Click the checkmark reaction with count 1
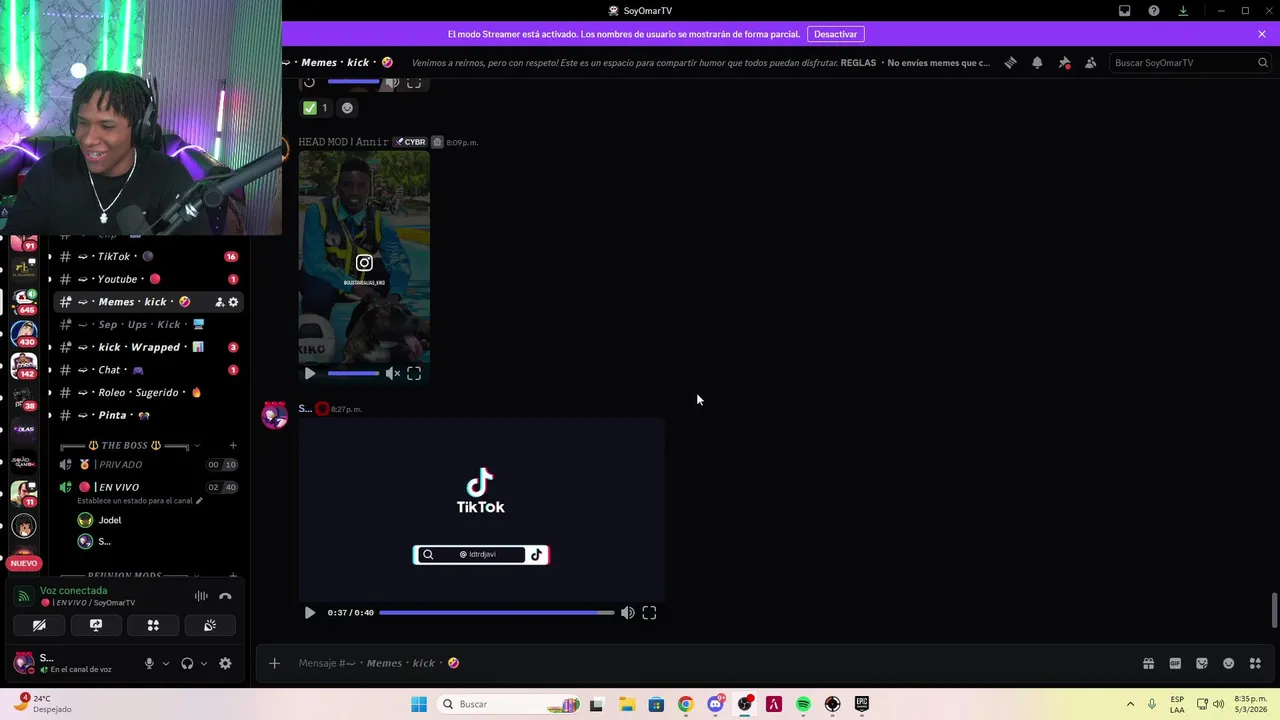The image size is (1280, 720). tap(316, 108)
